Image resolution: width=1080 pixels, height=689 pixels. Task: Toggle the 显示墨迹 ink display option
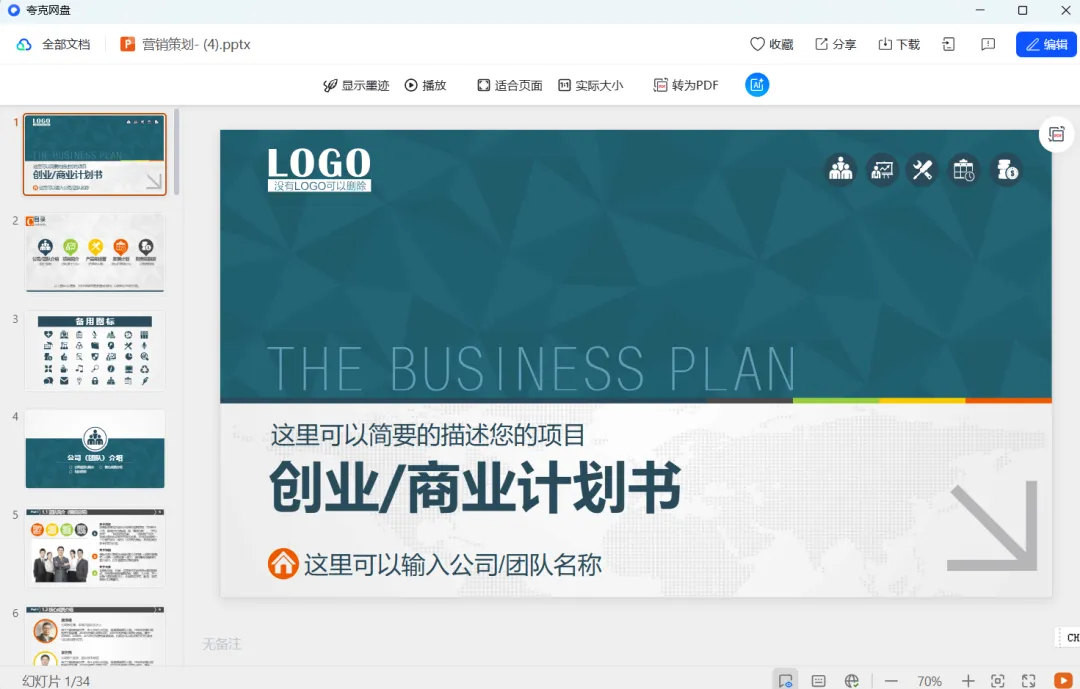(356, 85)
